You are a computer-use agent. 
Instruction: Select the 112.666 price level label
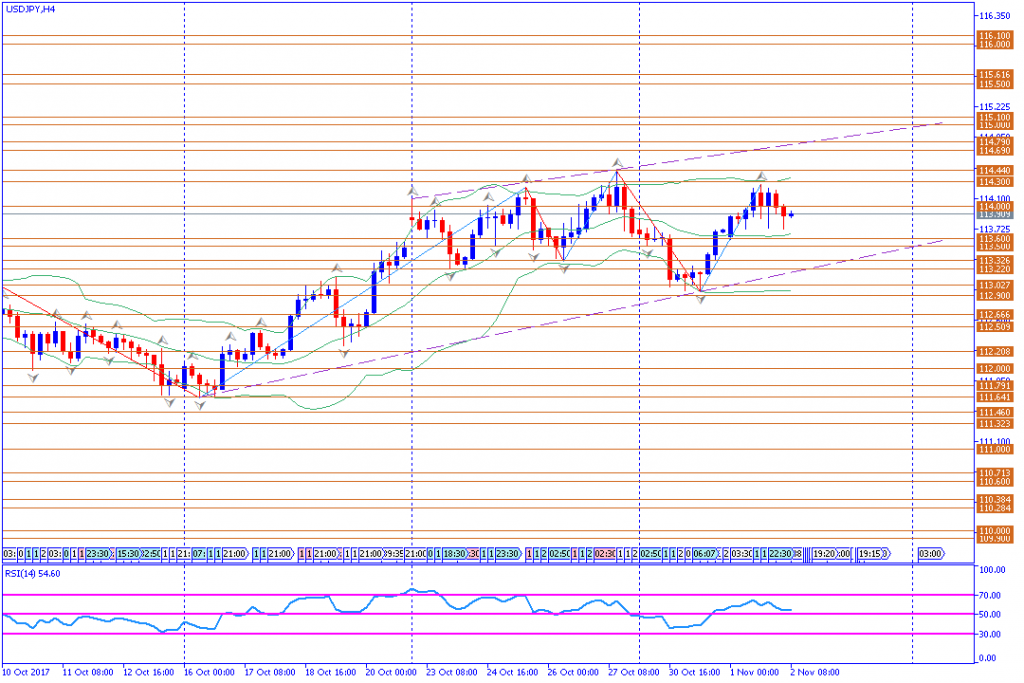[996, 314]
